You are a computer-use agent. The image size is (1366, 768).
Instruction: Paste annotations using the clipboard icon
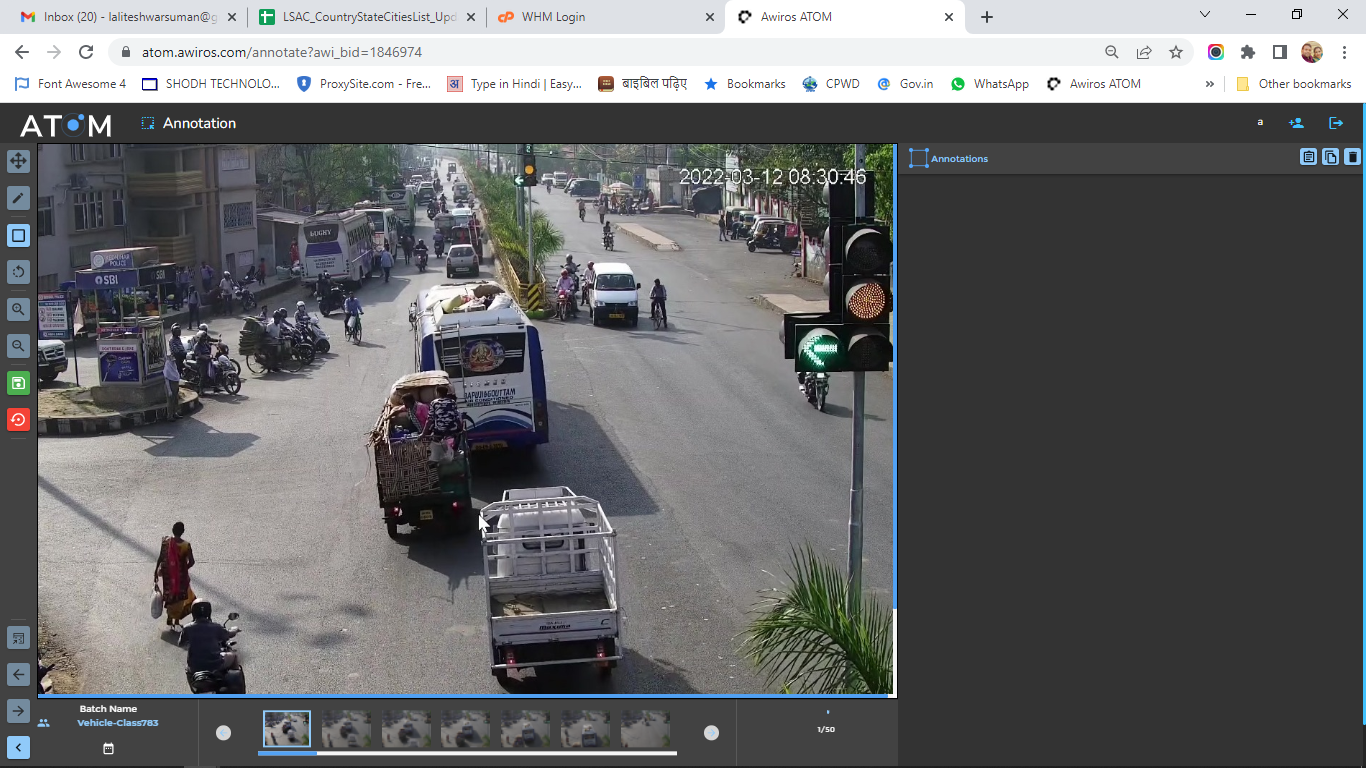pyautogui.click(x=1308, y=157)
